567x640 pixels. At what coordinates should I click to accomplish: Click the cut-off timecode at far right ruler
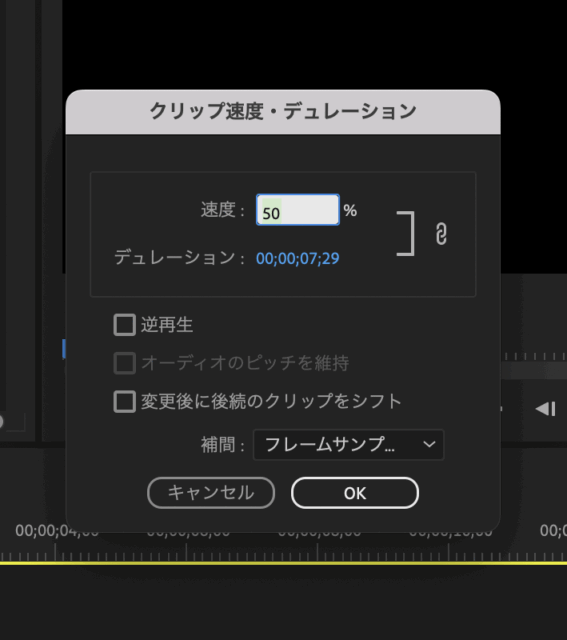pyautogui.click(x=553, y=531)
